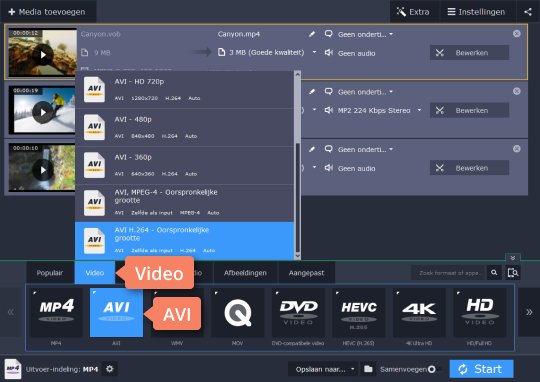Expand the 3 MB quality dropdown arrow
540x382 pixels.
[314, 52]
